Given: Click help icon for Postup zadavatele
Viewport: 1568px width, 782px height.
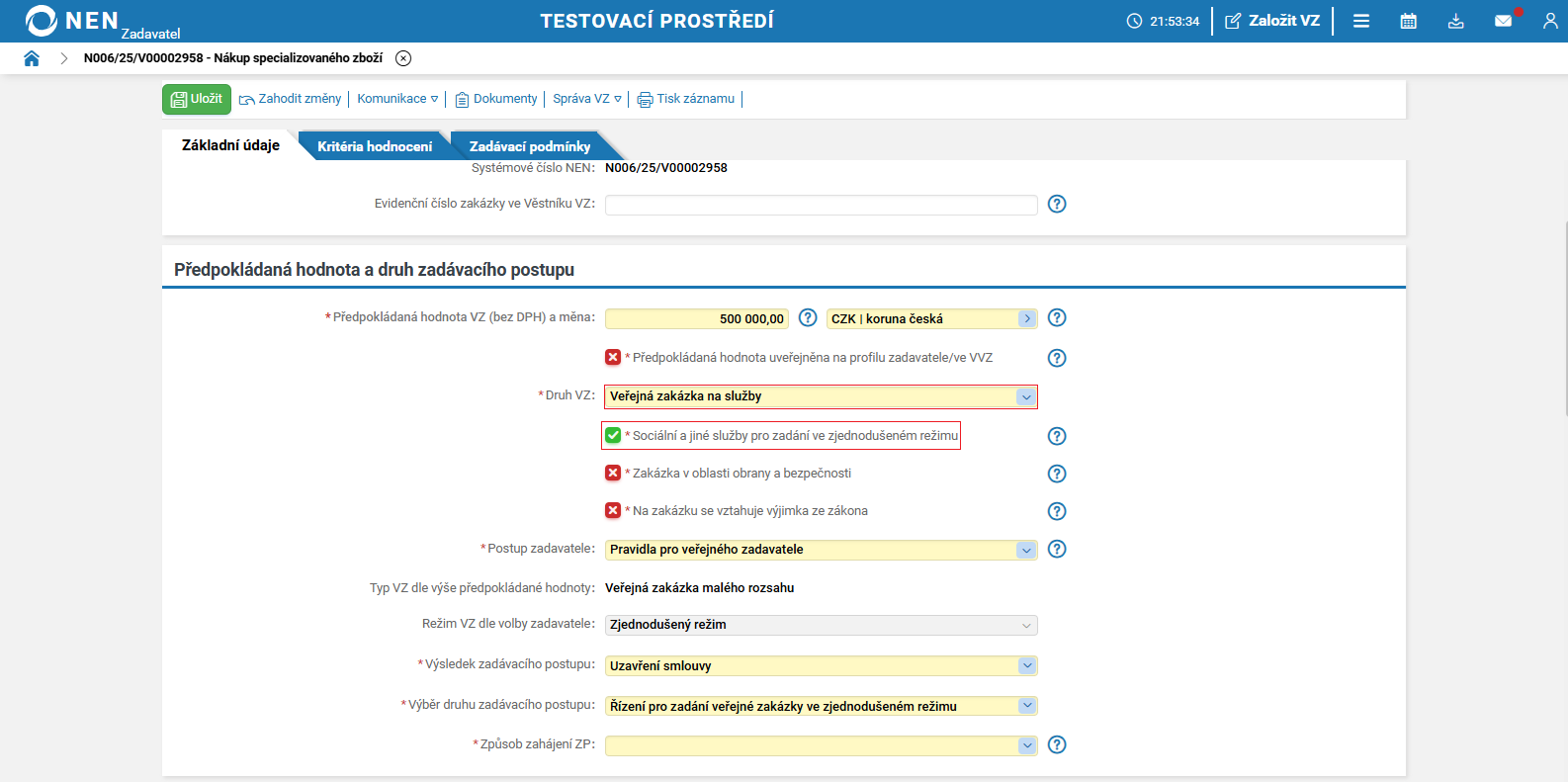Looking at the screenshot, I should (1057, 549).
